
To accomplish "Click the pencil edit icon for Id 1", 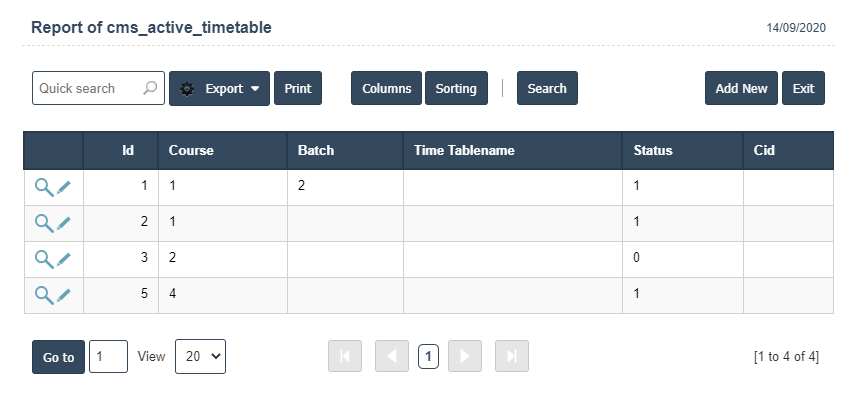I will point(64,187).
